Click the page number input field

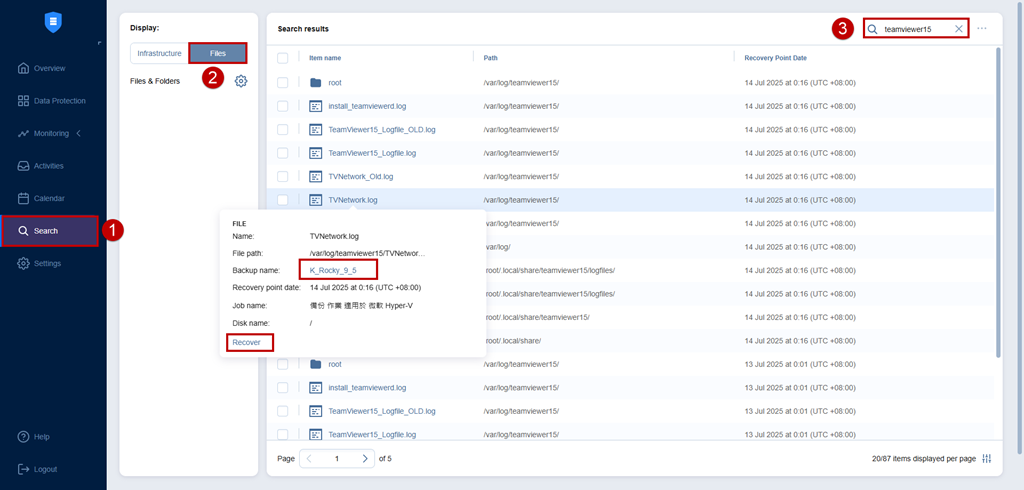point(337,459)
